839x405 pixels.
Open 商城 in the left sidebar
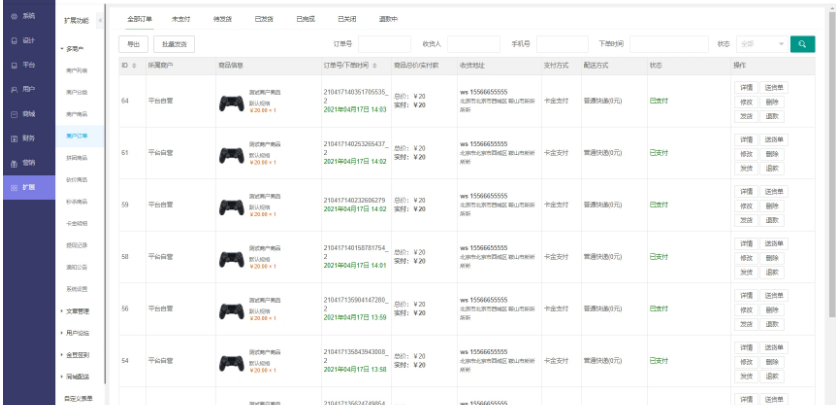(24, 114)
